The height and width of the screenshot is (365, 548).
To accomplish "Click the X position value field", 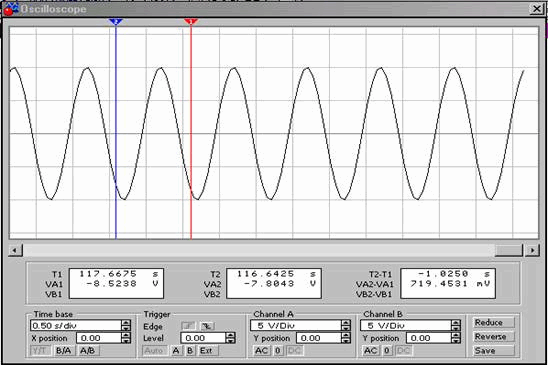I will (x=99, y=338).
